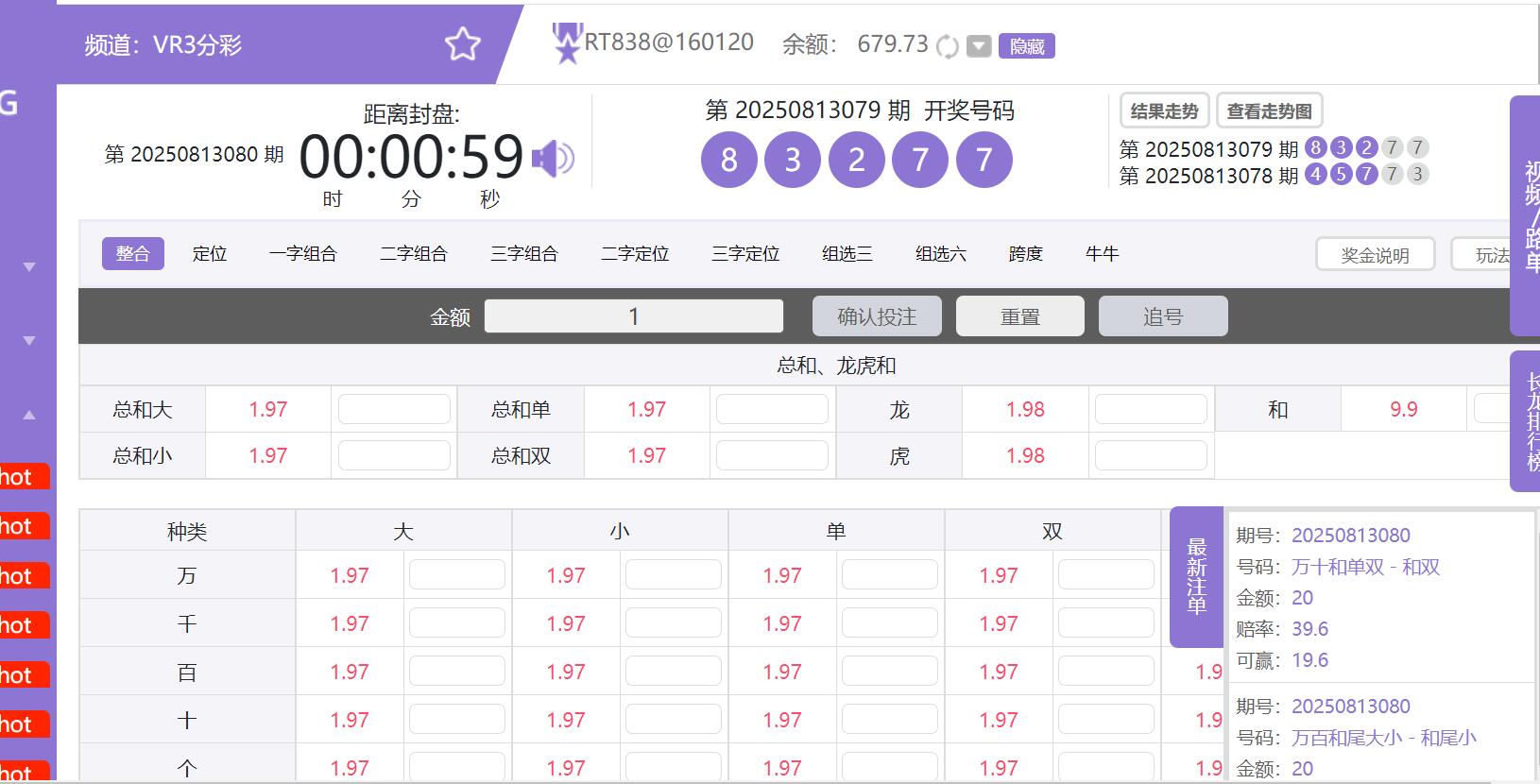Mute the countdown sound speaker icon
Image resolution: width=1540 pixels, height=784 pixels.
click(553, 159)
